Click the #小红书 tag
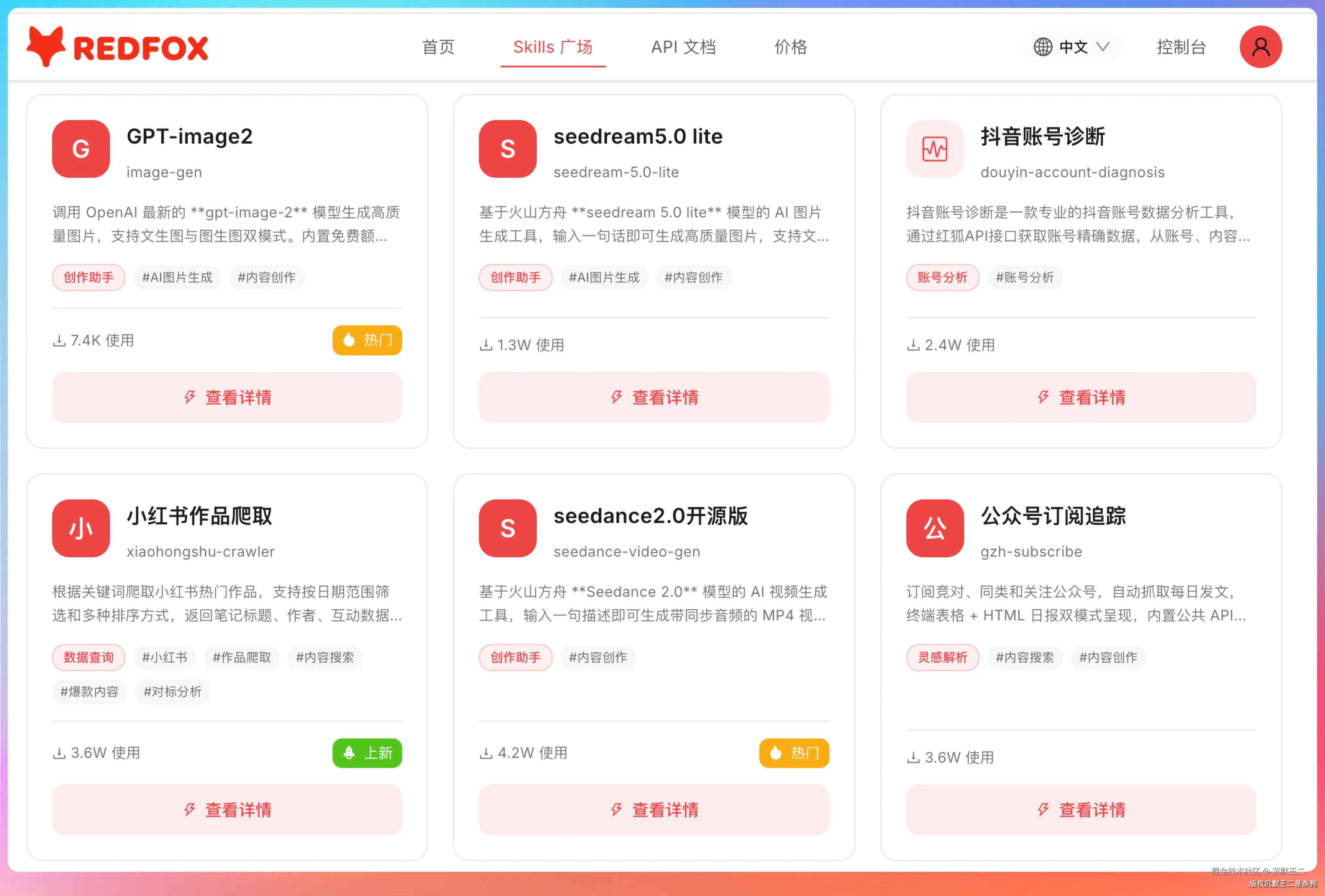The image size is (1325, 896). (x=165, y=657)
